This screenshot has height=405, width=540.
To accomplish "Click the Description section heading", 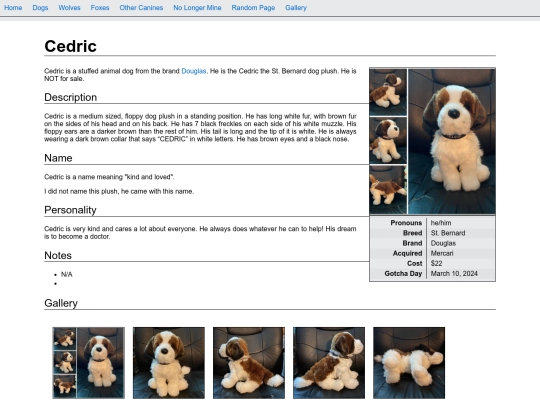I will (71, 97).
